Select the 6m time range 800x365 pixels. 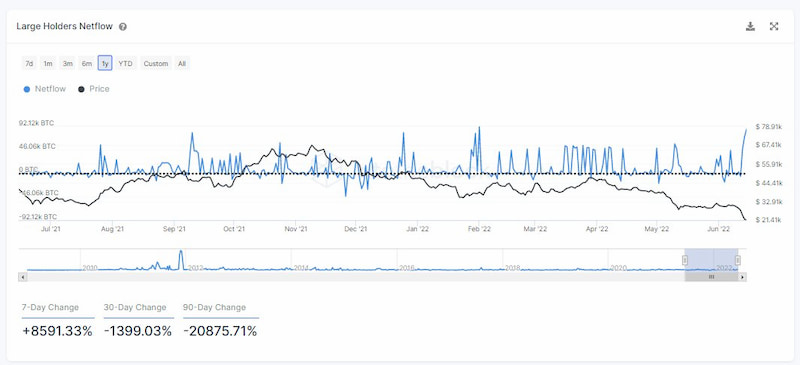87,64
